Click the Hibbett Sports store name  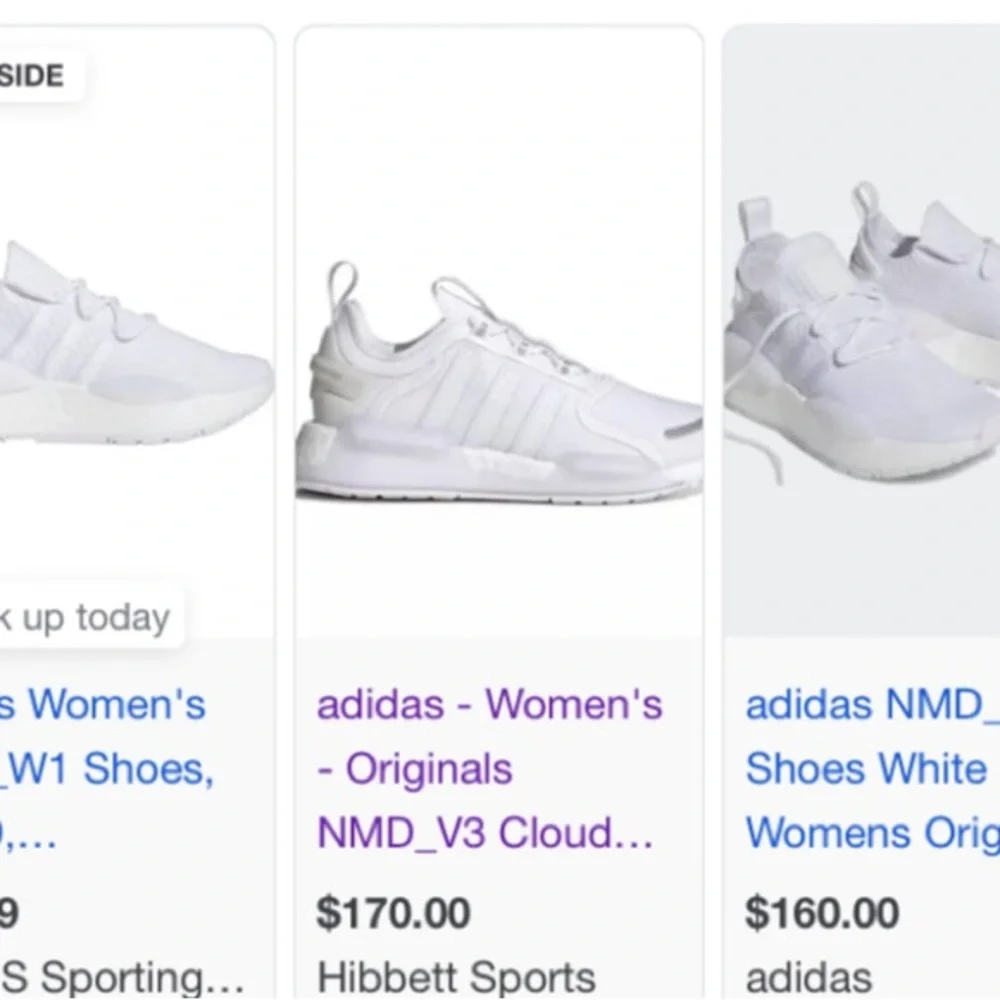(455, 977)
